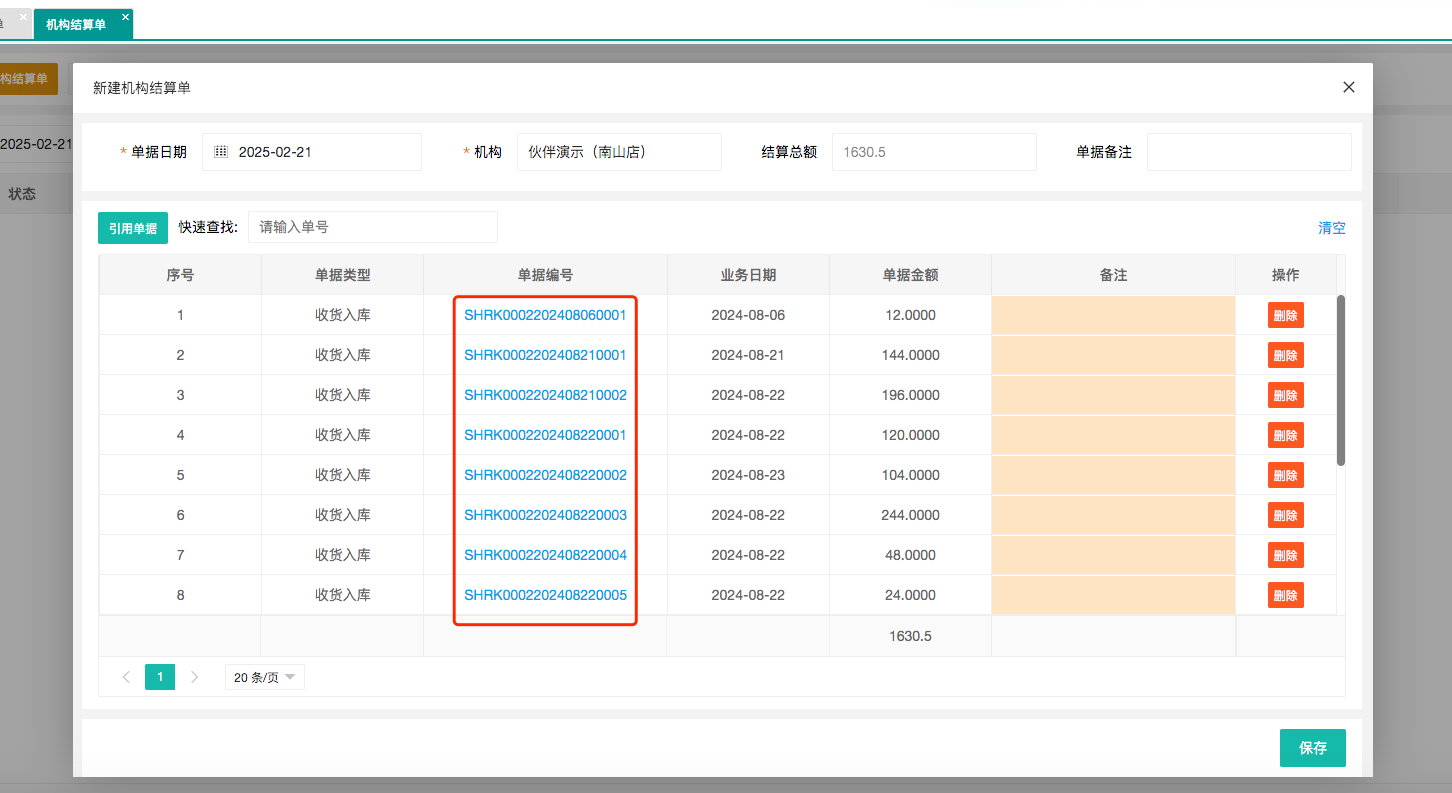Open document SHRK0002202408060001
Image resolution: width=1452 pixels, height=793 pixels.
point(545,315)
